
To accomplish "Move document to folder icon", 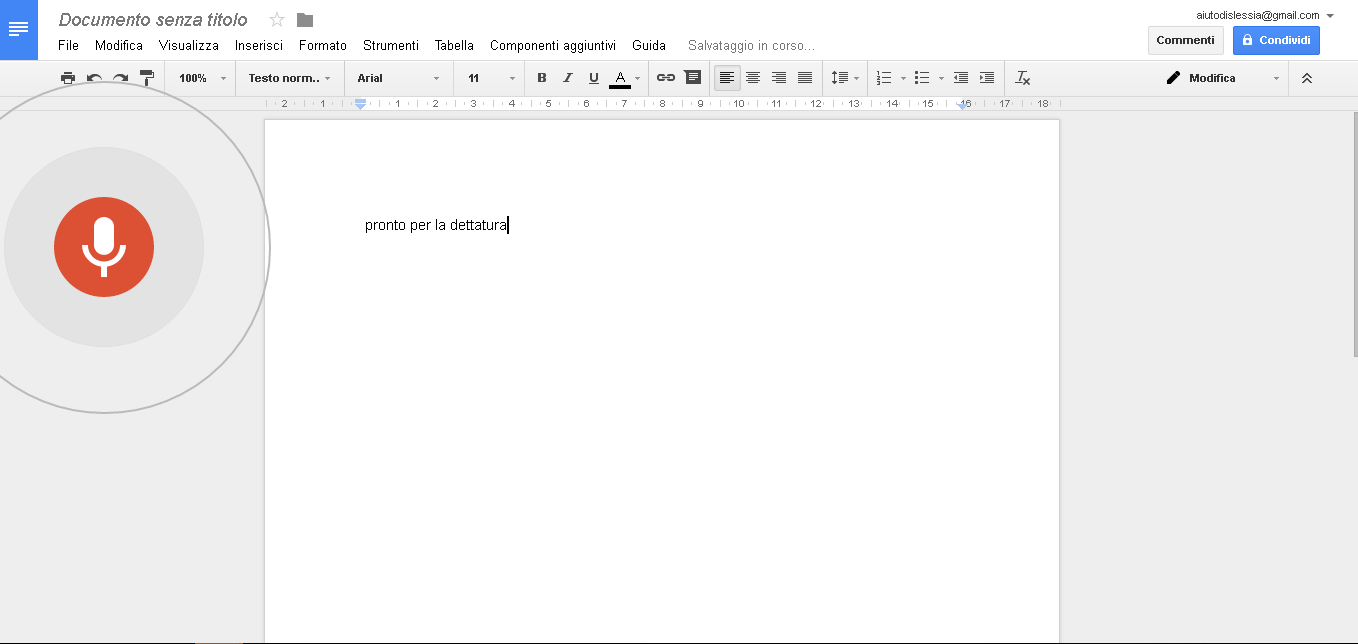I will (x=305, y=20).
